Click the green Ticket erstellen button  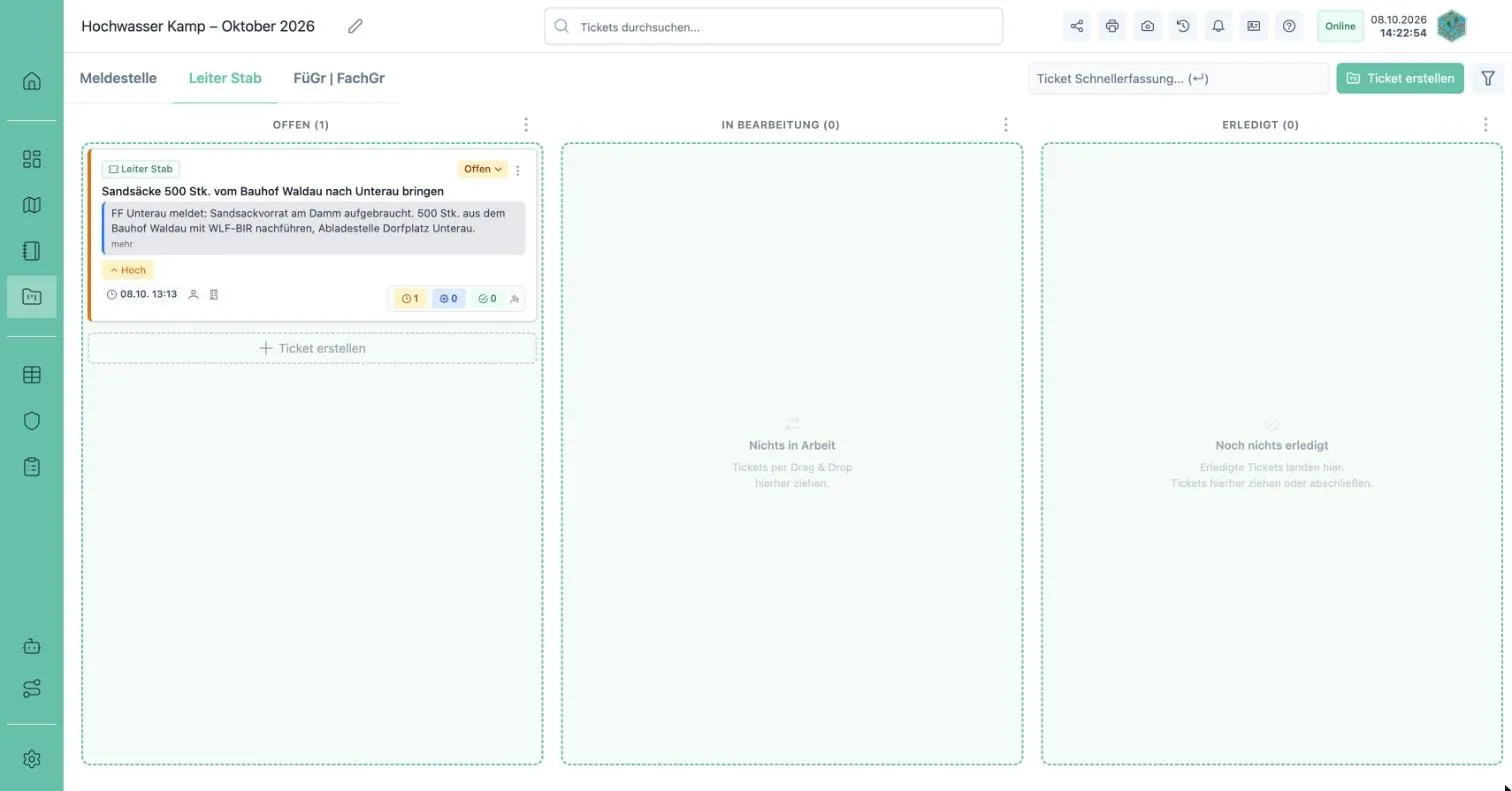[x=1400, y=78]
